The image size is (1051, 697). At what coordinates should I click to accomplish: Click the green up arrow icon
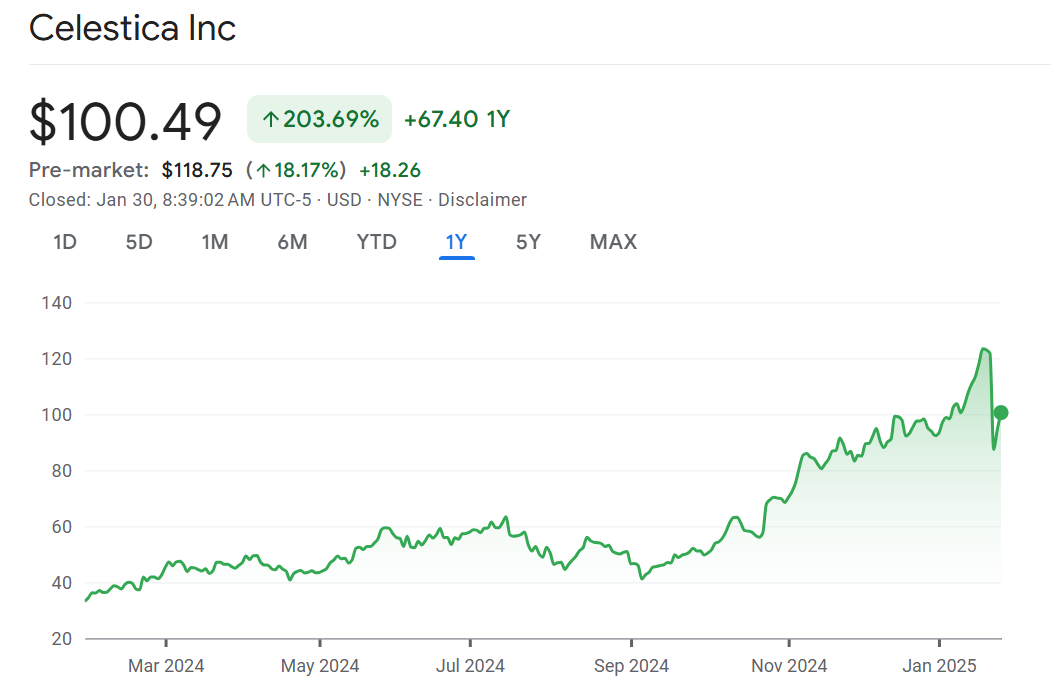pyautogui.click(x=270, y=120)
